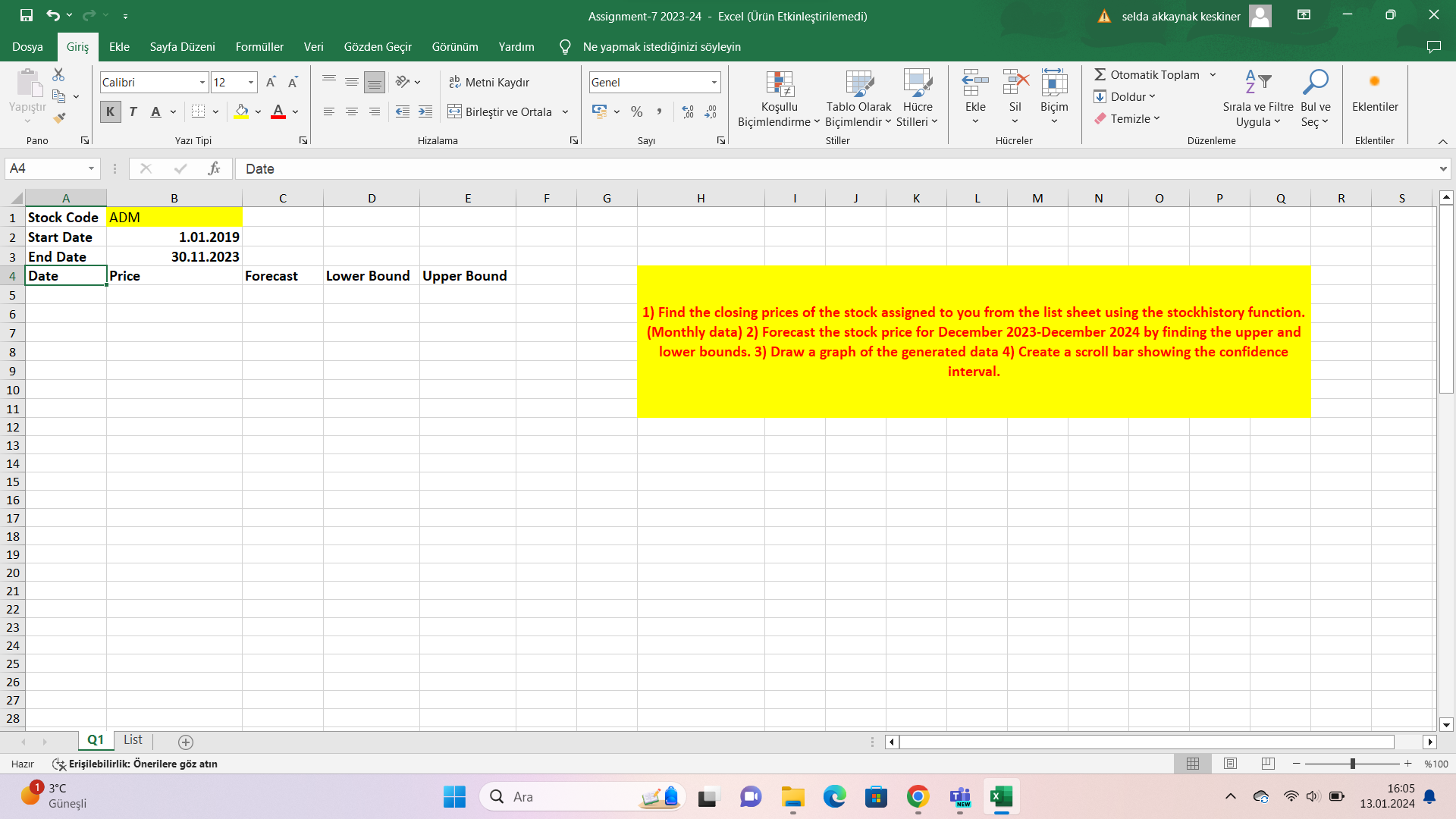Open Koşullu Biçimlendirme conditional formatting
Viewport: 1456px width, 819px height.
tap(779, 99)
